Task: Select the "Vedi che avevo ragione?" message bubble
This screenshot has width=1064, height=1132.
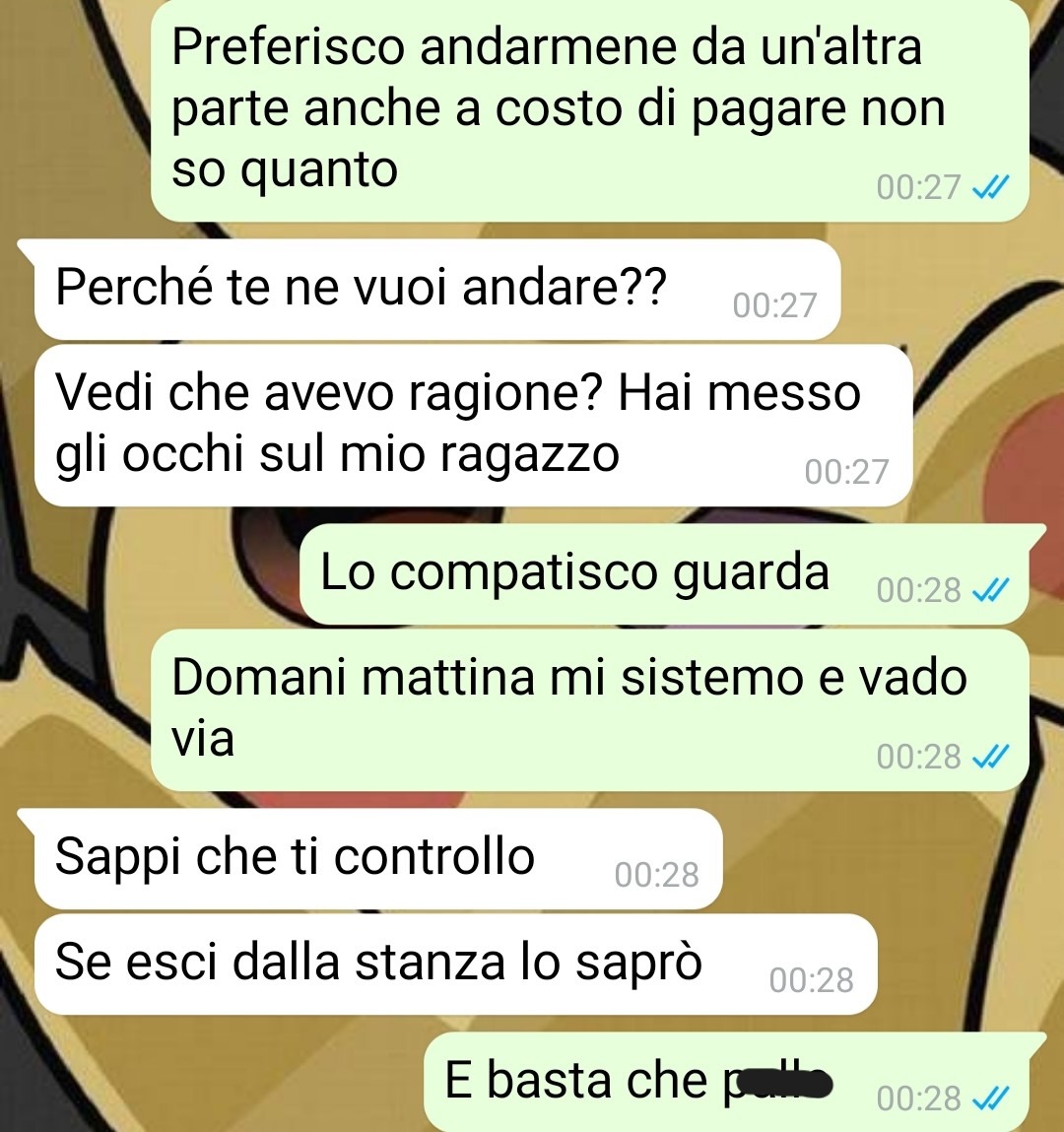Action: [x=474, y=426]
